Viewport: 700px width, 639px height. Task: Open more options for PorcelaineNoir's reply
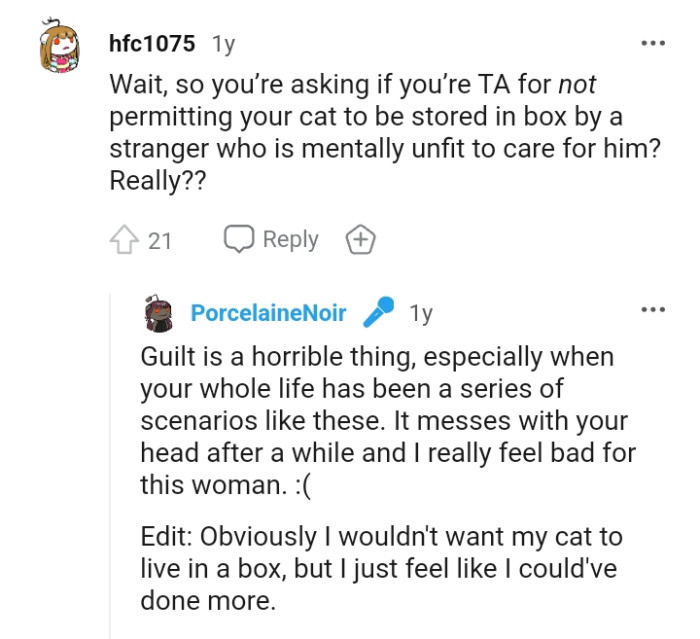652,310
